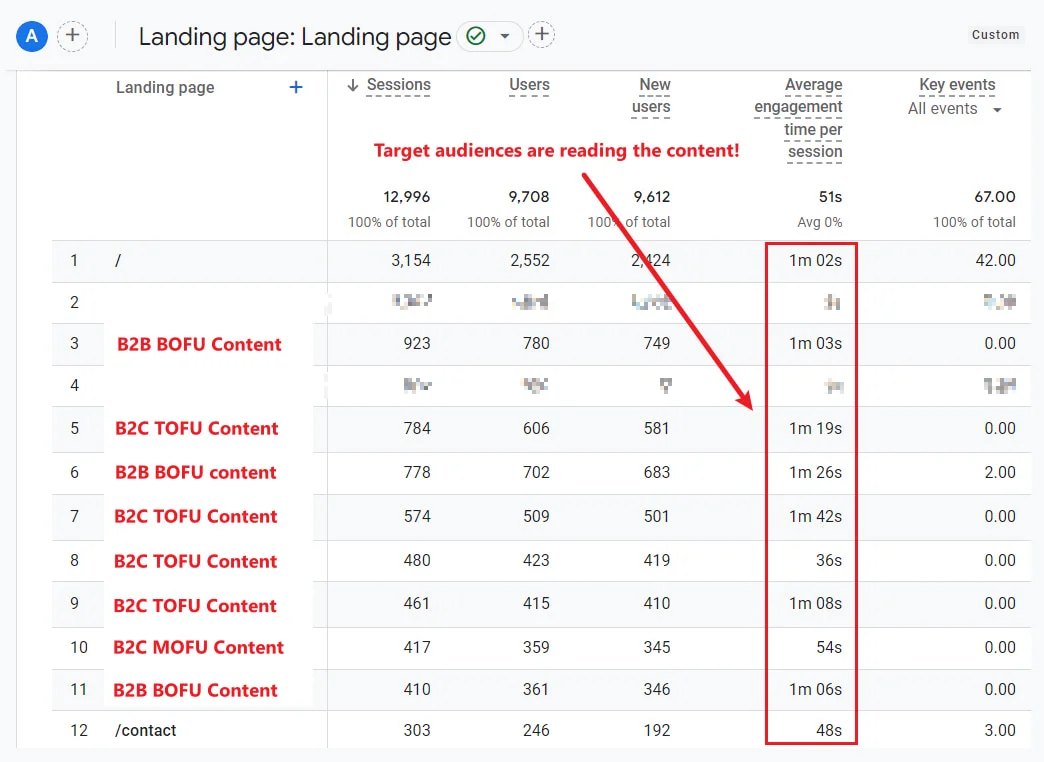Viewport: 1044px width, 762px height.
Task: Click the Key events column header
Action: [957, 86]
